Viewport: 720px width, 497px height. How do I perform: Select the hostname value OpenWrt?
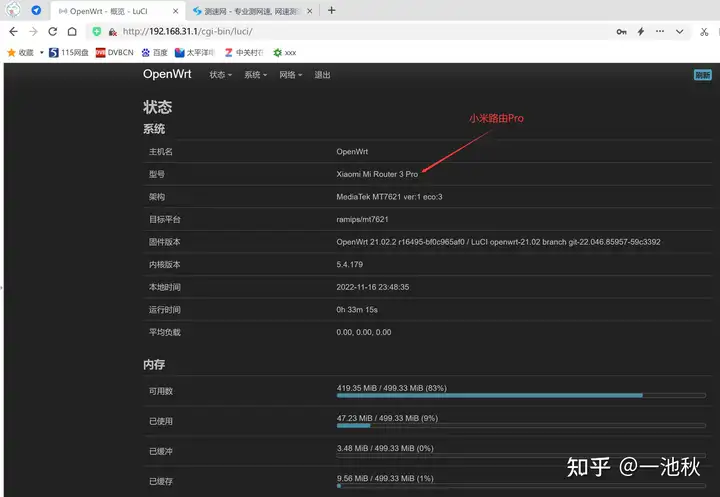tap(352, 152)
